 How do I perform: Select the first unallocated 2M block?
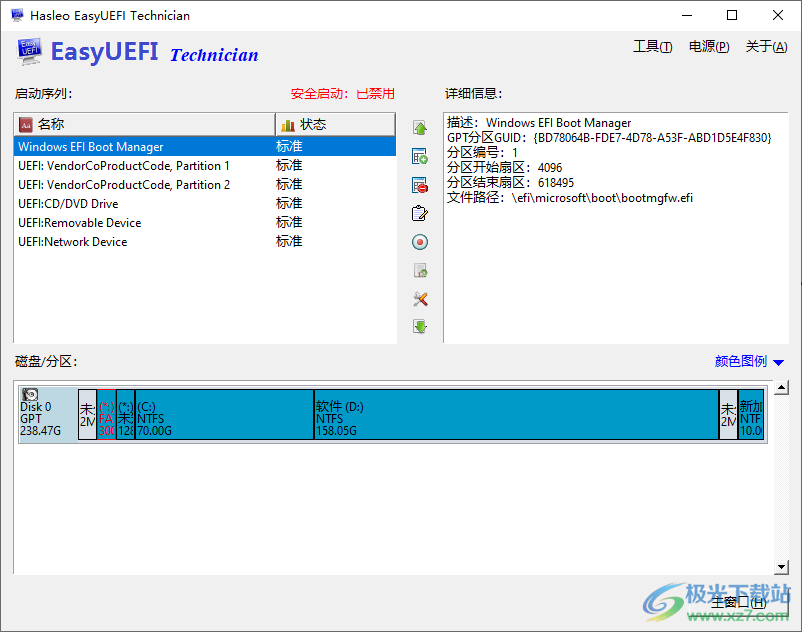click(87, 414)
